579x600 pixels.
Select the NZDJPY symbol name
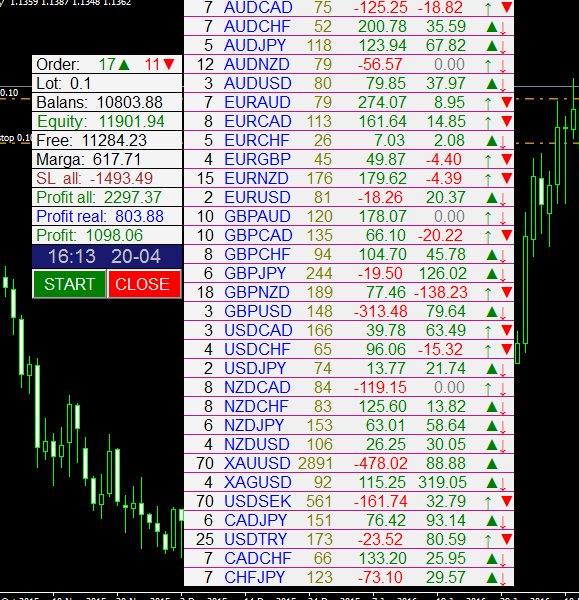(254, 425)
